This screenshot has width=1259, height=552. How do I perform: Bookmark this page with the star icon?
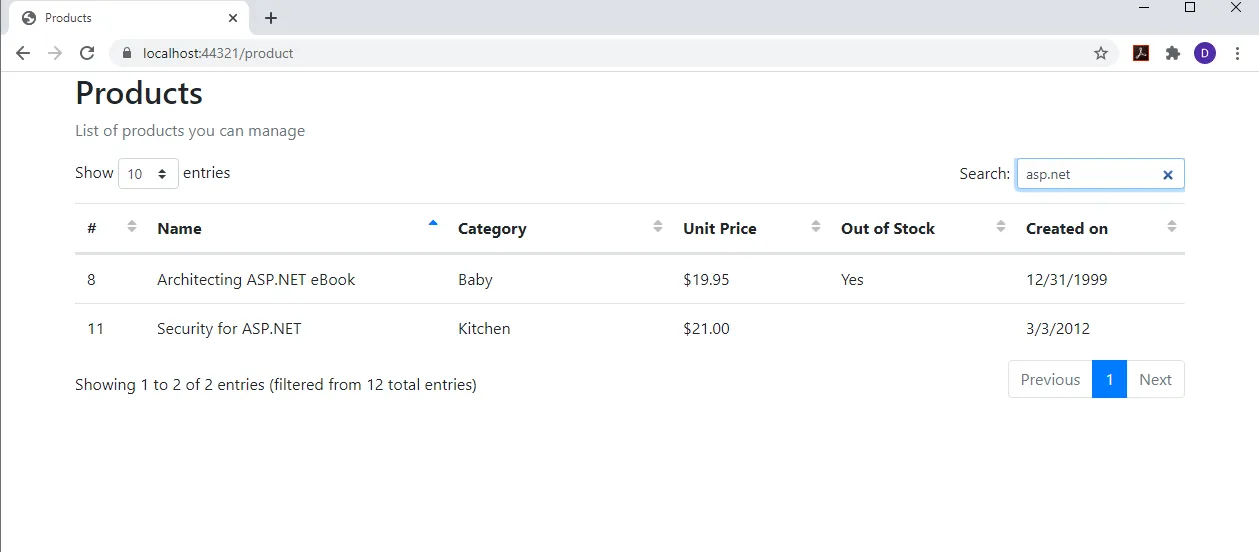(1101, 53)
